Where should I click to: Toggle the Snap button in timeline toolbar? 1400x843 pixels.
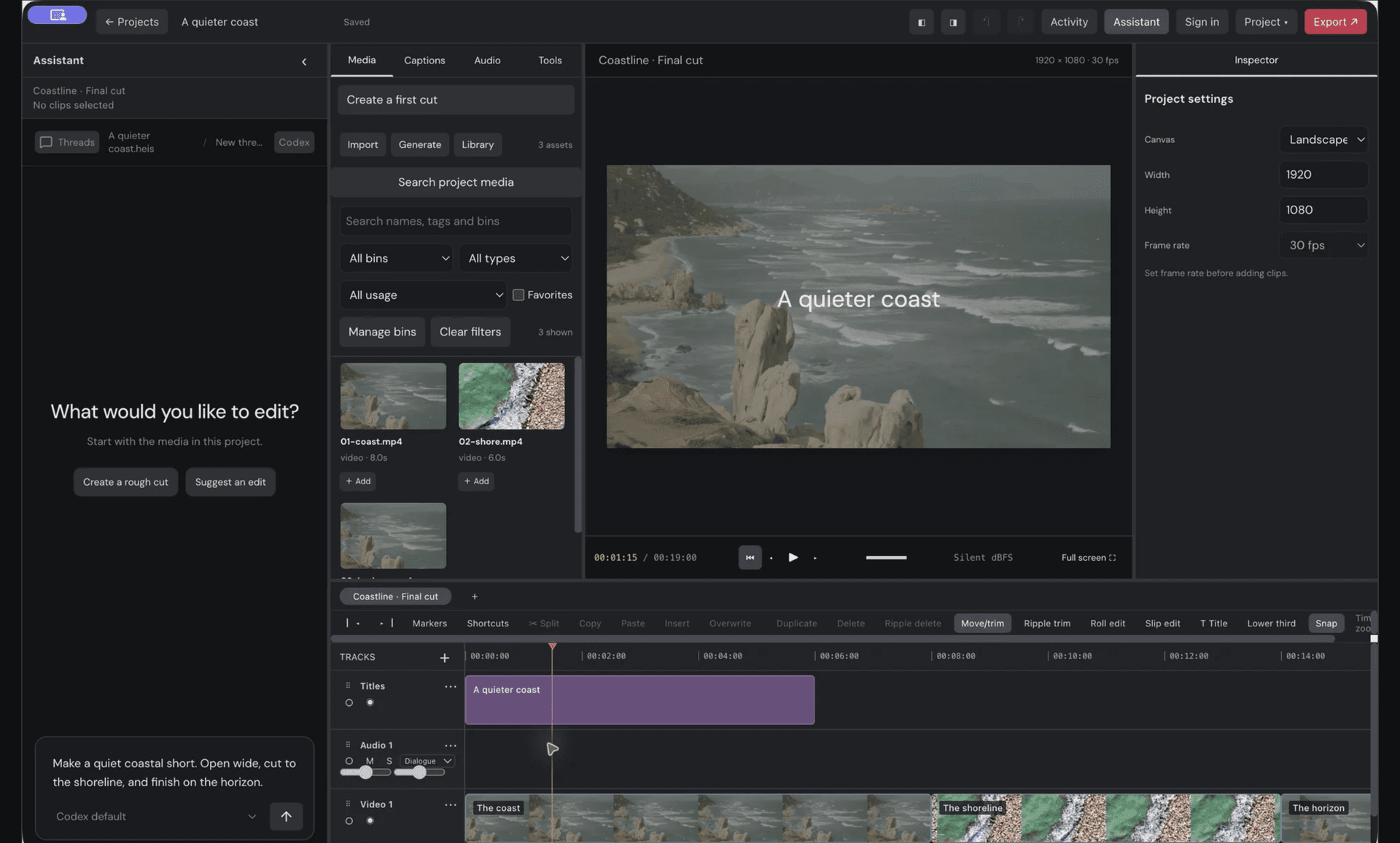(x=1326, y=623)
